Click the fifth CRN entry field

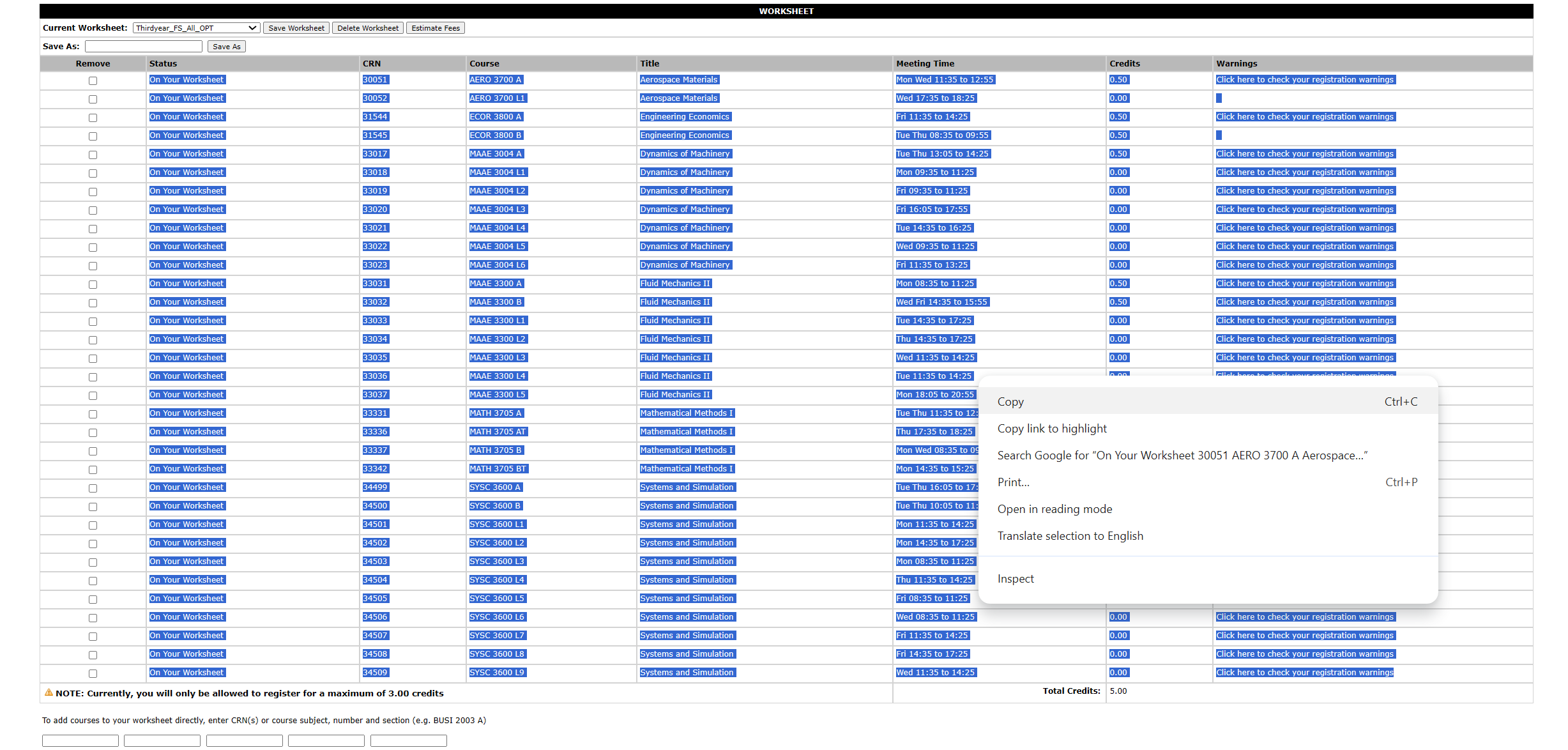(409, 740)
